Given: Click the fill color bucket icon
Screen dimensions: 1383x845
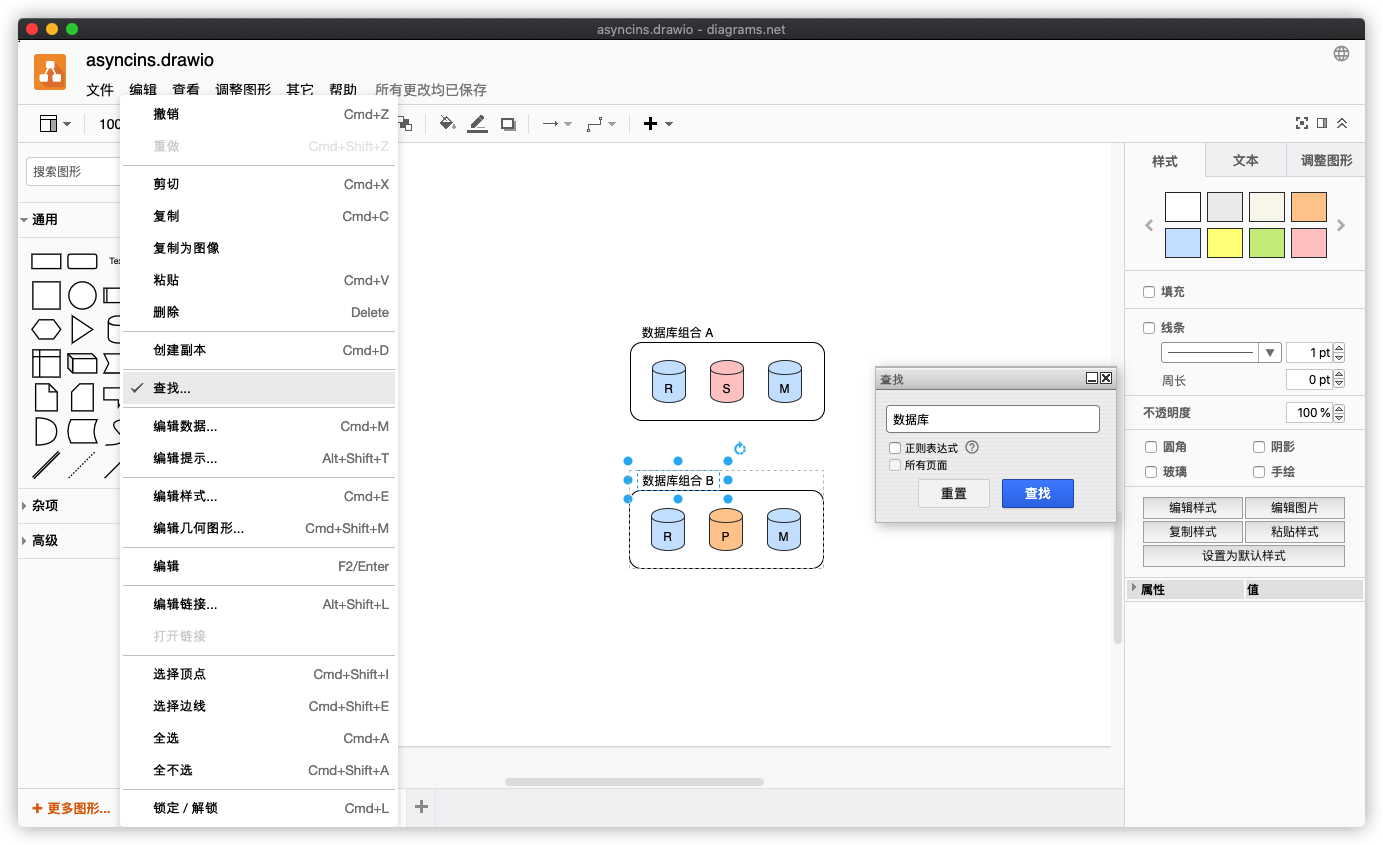Looking at the screenshot, I should coord(447,124).
